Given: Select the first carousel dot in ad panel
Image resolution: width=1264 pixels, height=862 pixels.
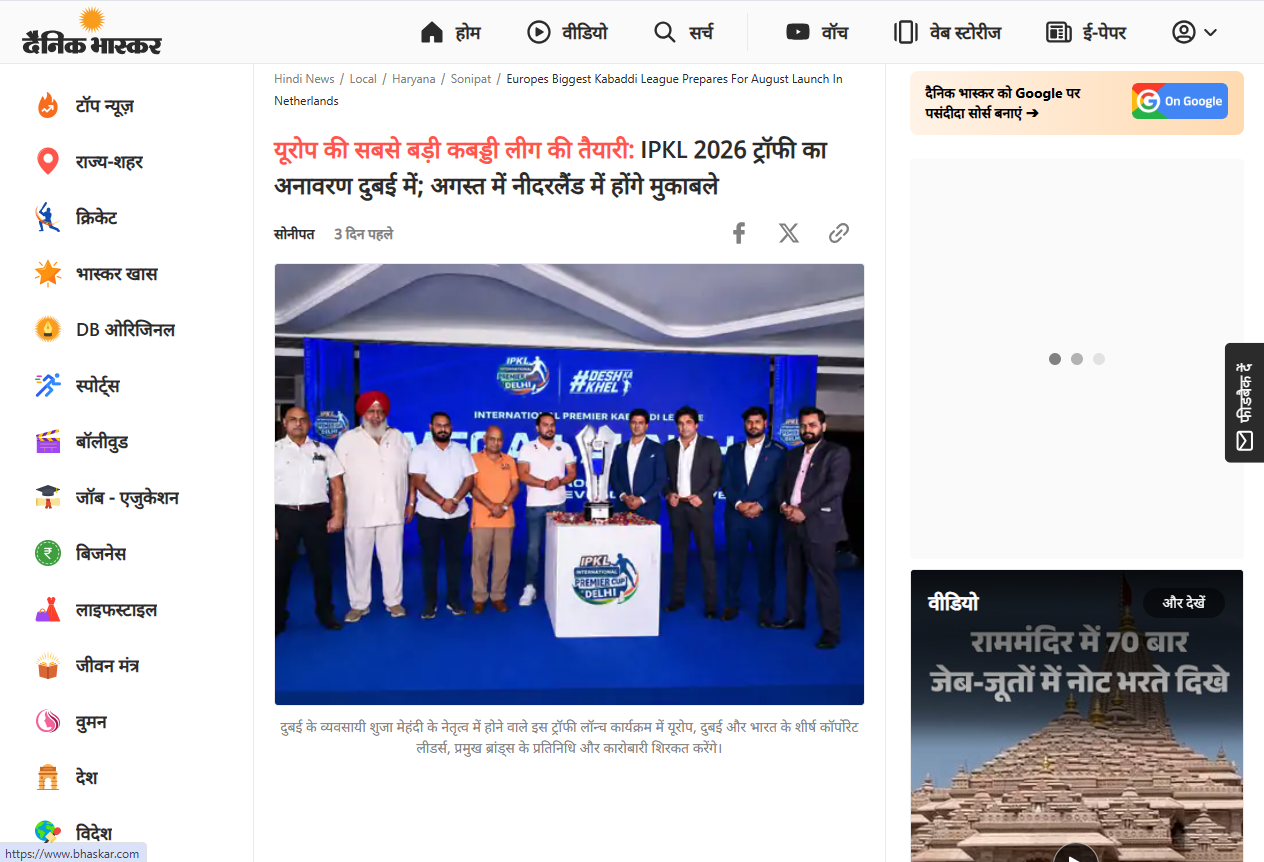Looking at the screenshot, I should (1055, 359).
